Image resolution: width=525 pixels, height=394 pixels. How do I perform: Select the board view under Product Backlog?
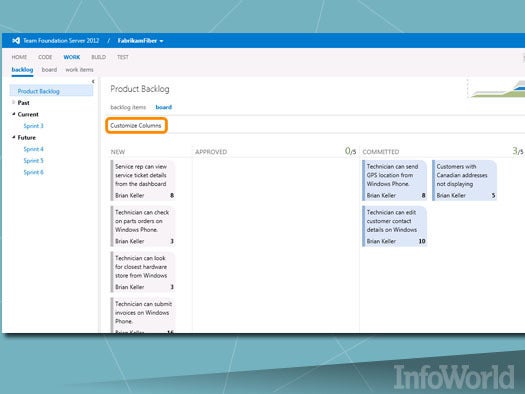tap(164, 107)
